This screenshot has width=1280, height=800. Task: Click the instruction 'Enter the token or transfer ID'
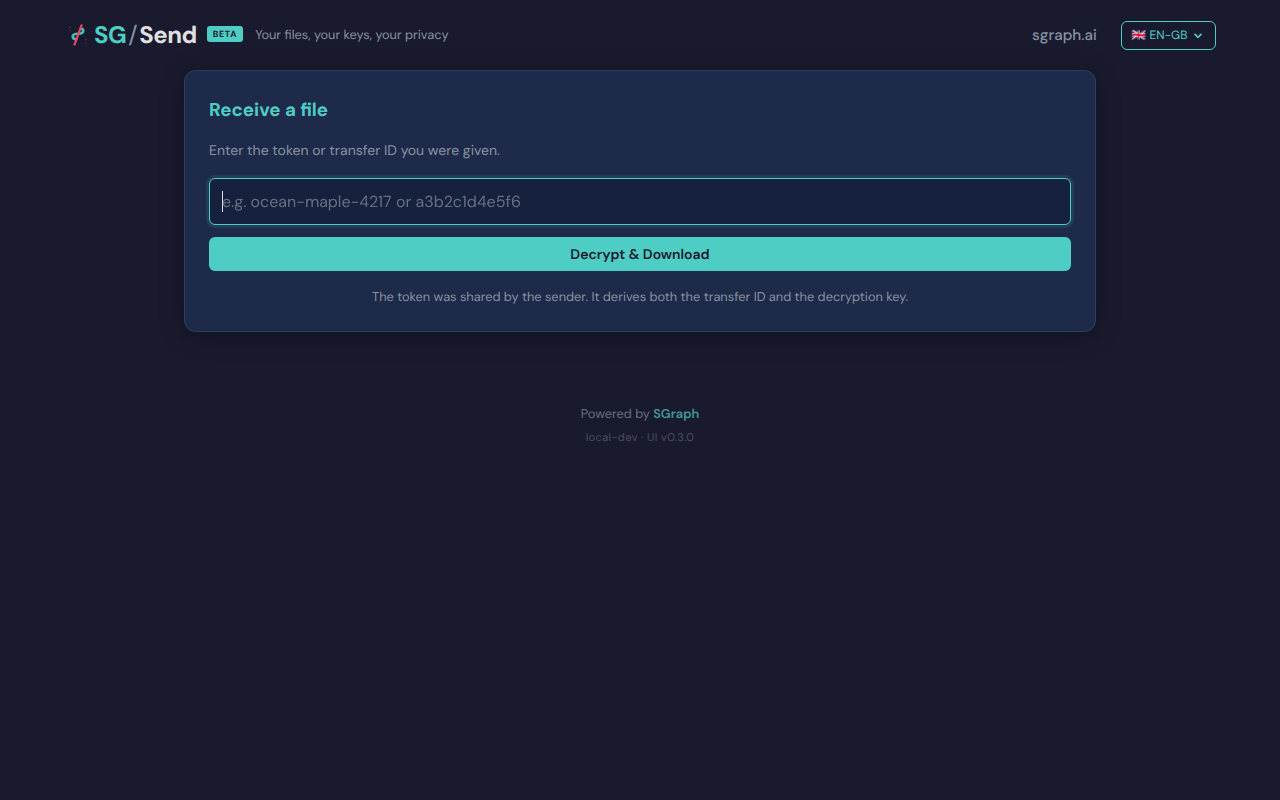[354, 150]
